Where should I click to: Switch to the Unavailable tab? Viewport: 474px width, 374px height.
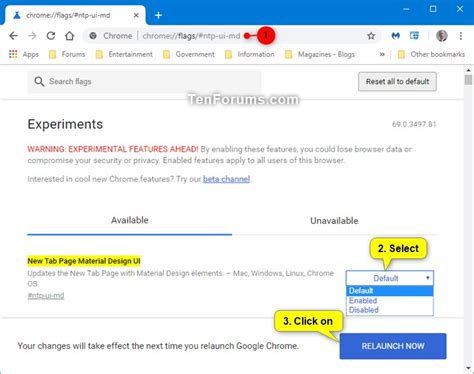tap(334, 221)
